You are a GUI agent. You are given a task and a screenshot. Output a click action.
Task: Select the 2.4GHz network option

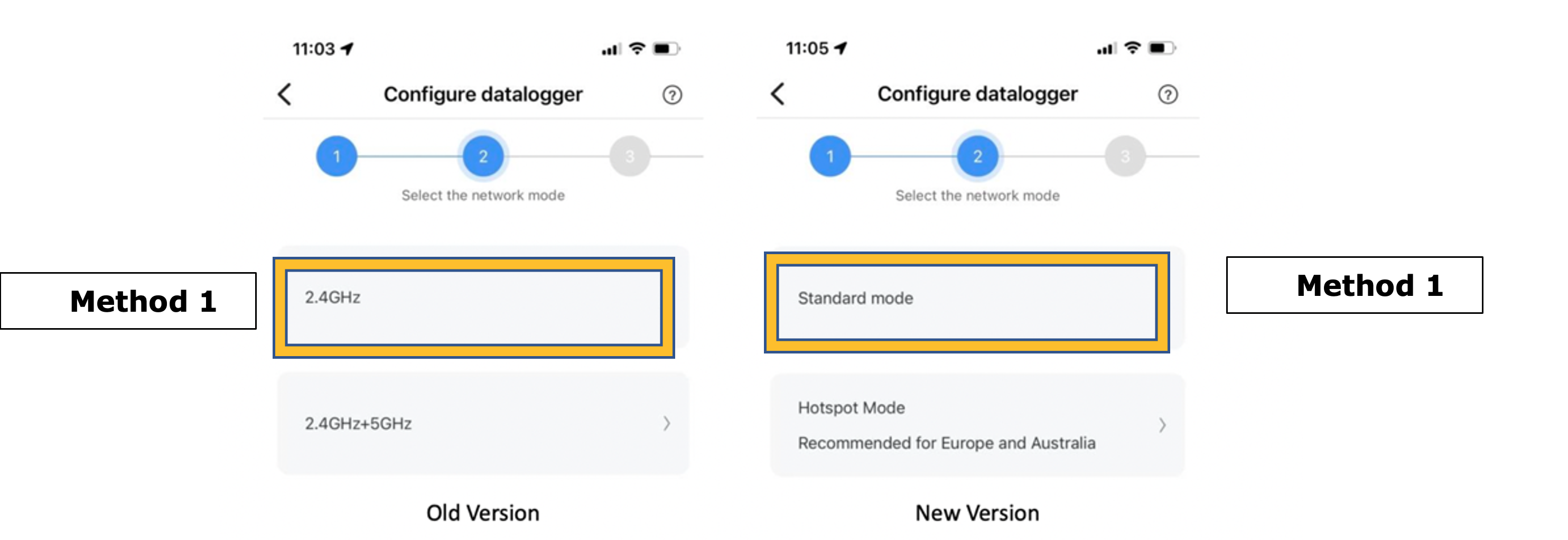tap(473, 307)
